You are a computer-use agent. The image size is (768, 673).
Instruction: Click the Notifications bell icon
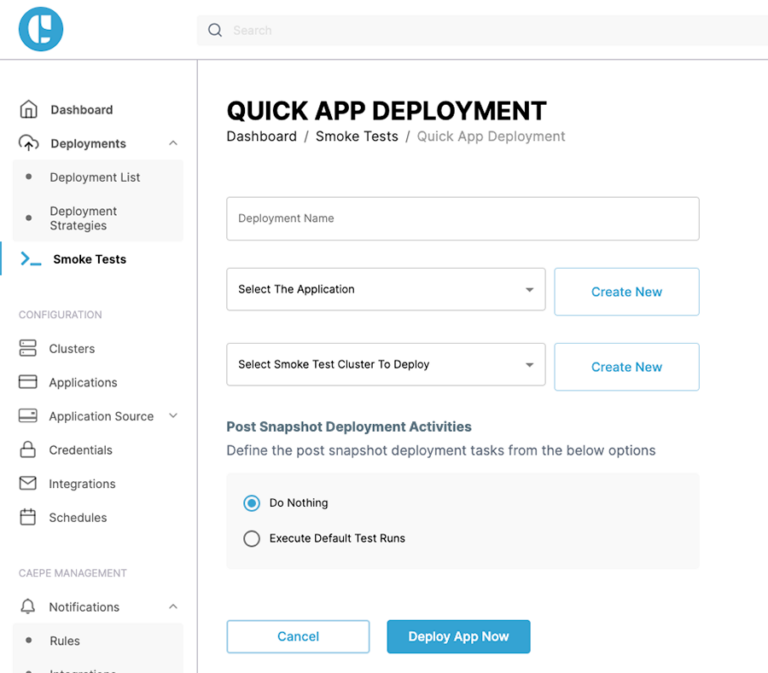pyautogui.click(x=28, y=607)
